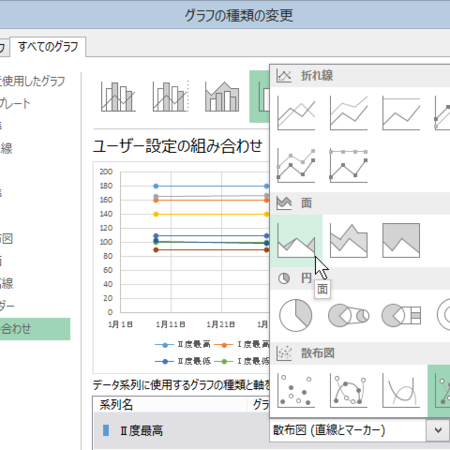
Task: Click the ユーザー設定の組み合わせ heading
Action: [177, 146]
